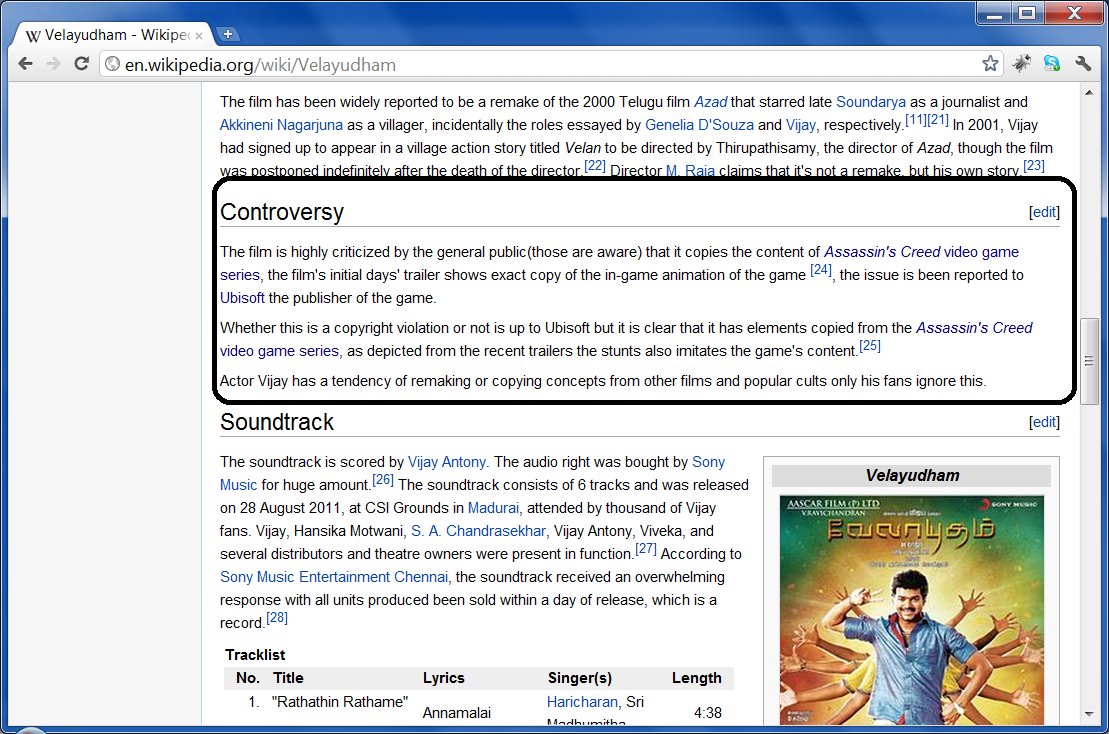Viewport: 1109px width, 734px height.
Task: Click the Velayudham film poster image
Action: pyautogui.click(x=912, y=610)
